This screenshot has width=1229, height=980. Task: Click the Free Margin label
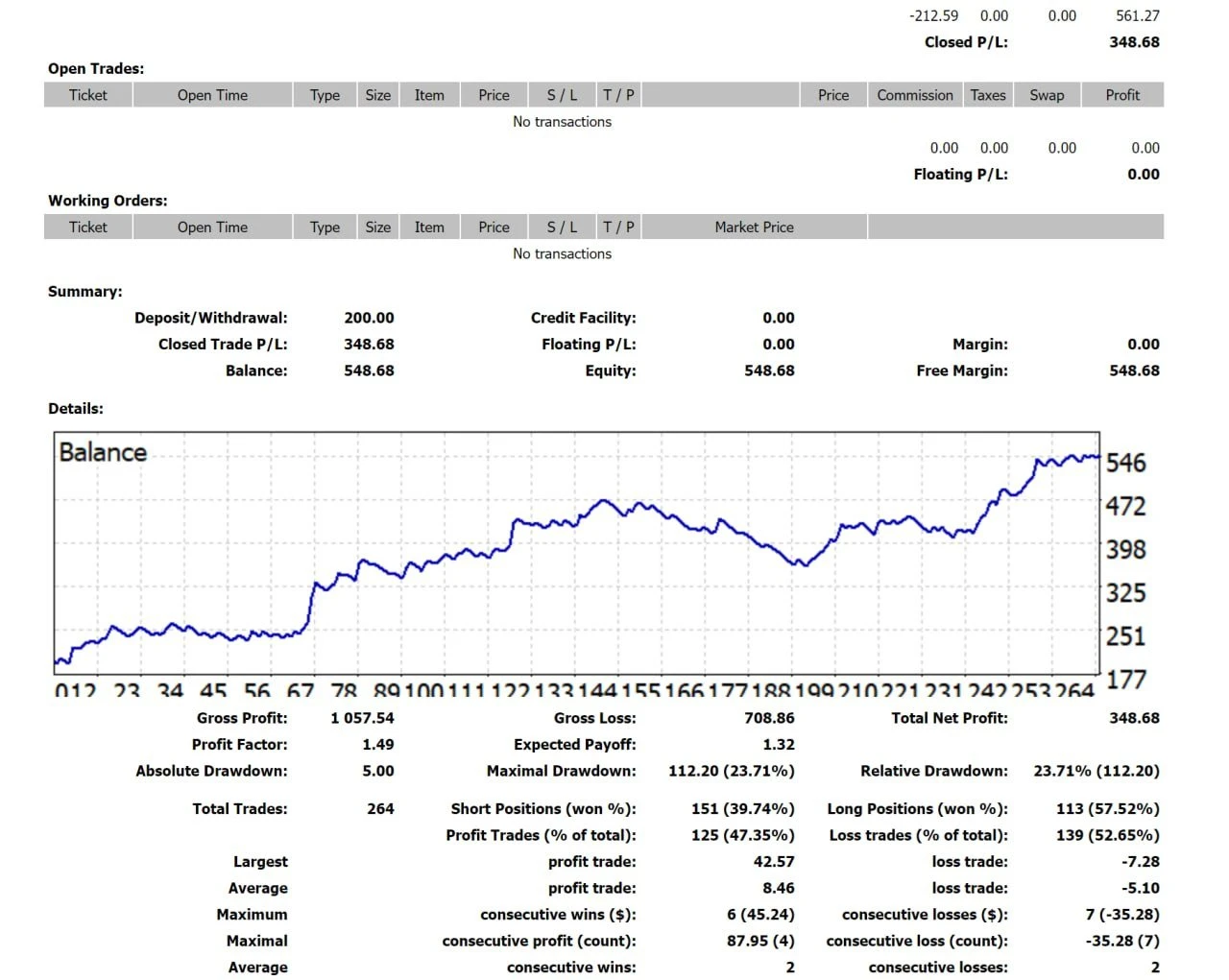(961, 370)
